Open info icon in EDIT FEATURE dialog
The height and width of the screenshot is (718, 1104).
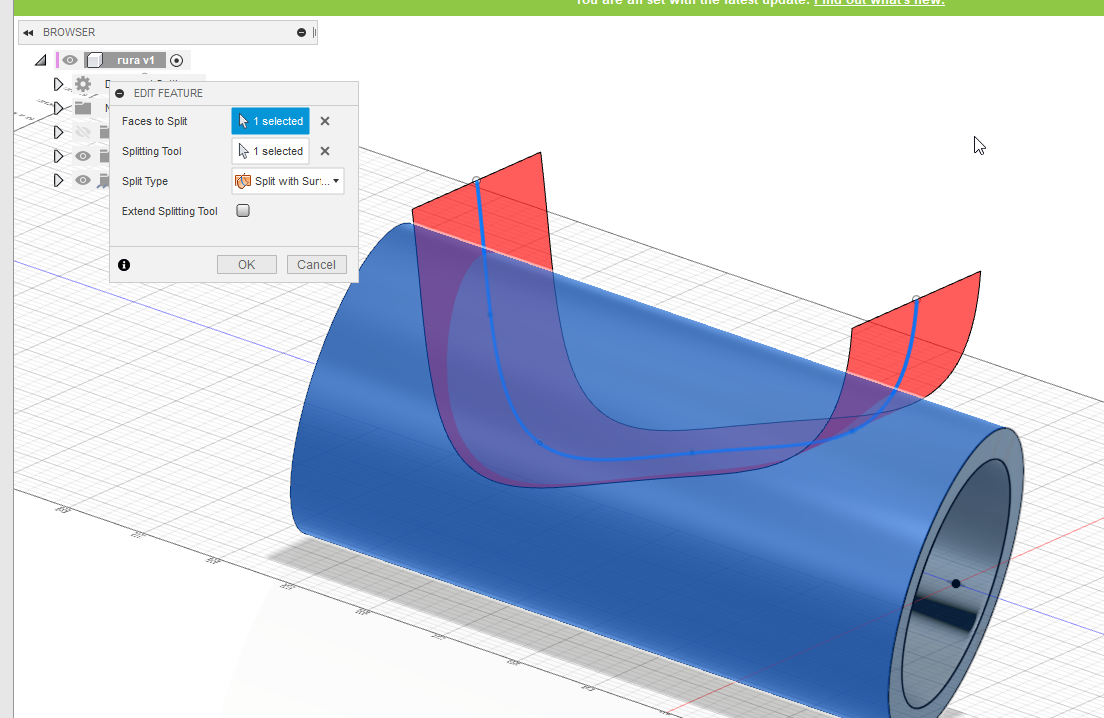[x=124, y=265]
